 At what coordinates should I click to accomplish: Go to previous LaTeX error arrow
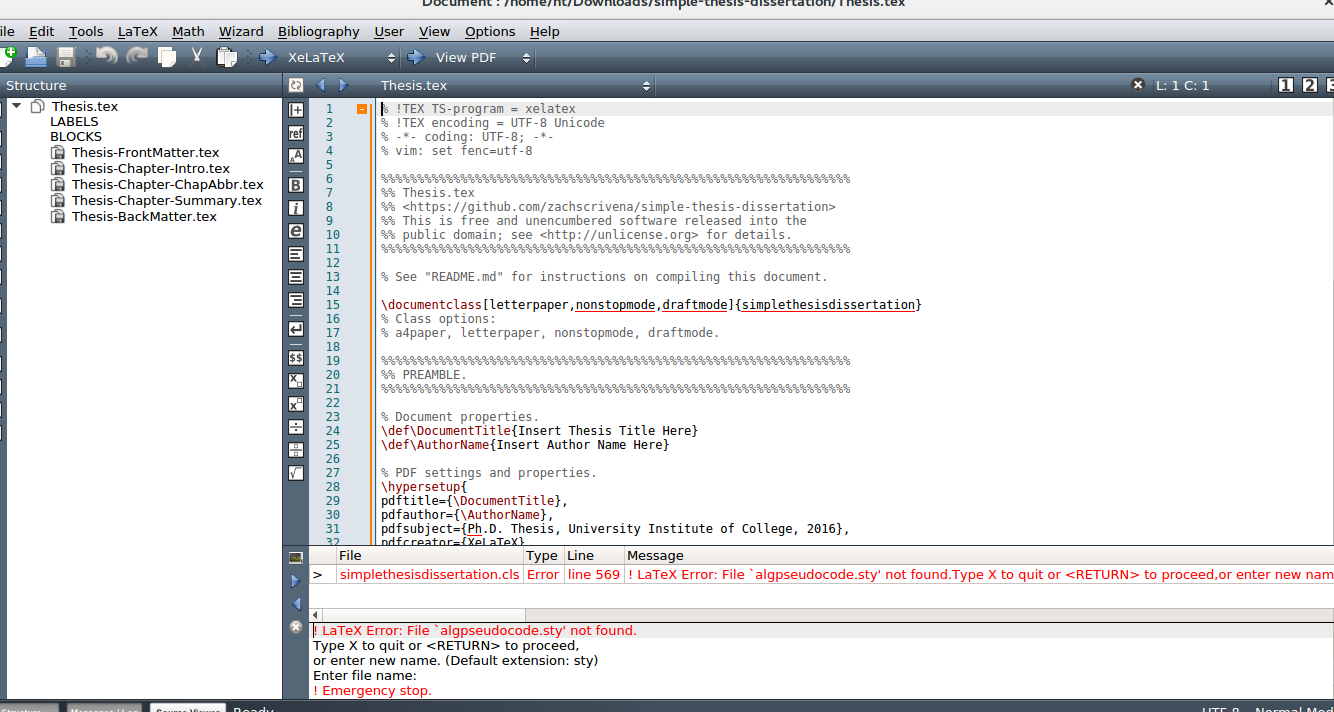[295, 604]
